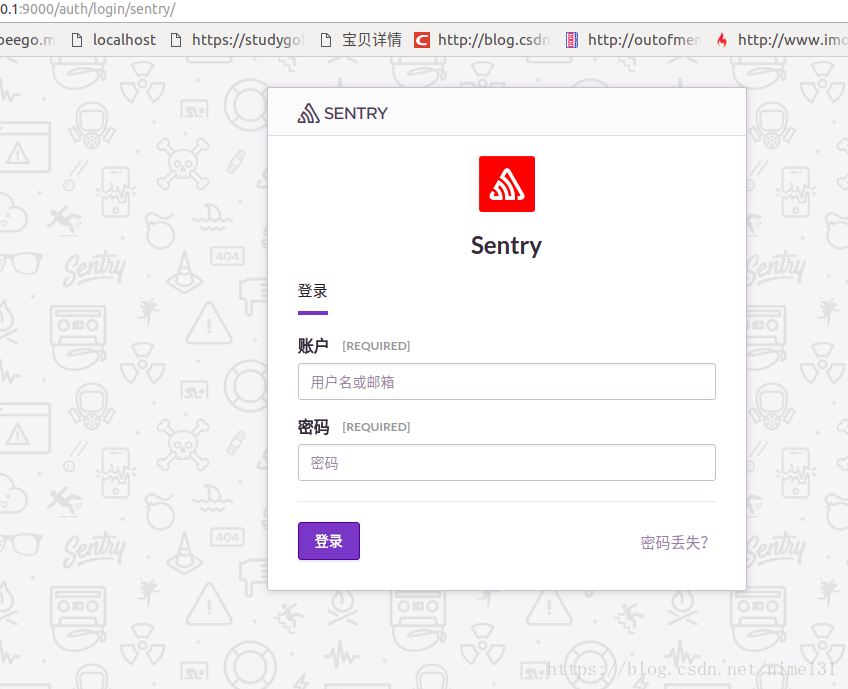Click the flame bookmark favicon

(721, 40)
